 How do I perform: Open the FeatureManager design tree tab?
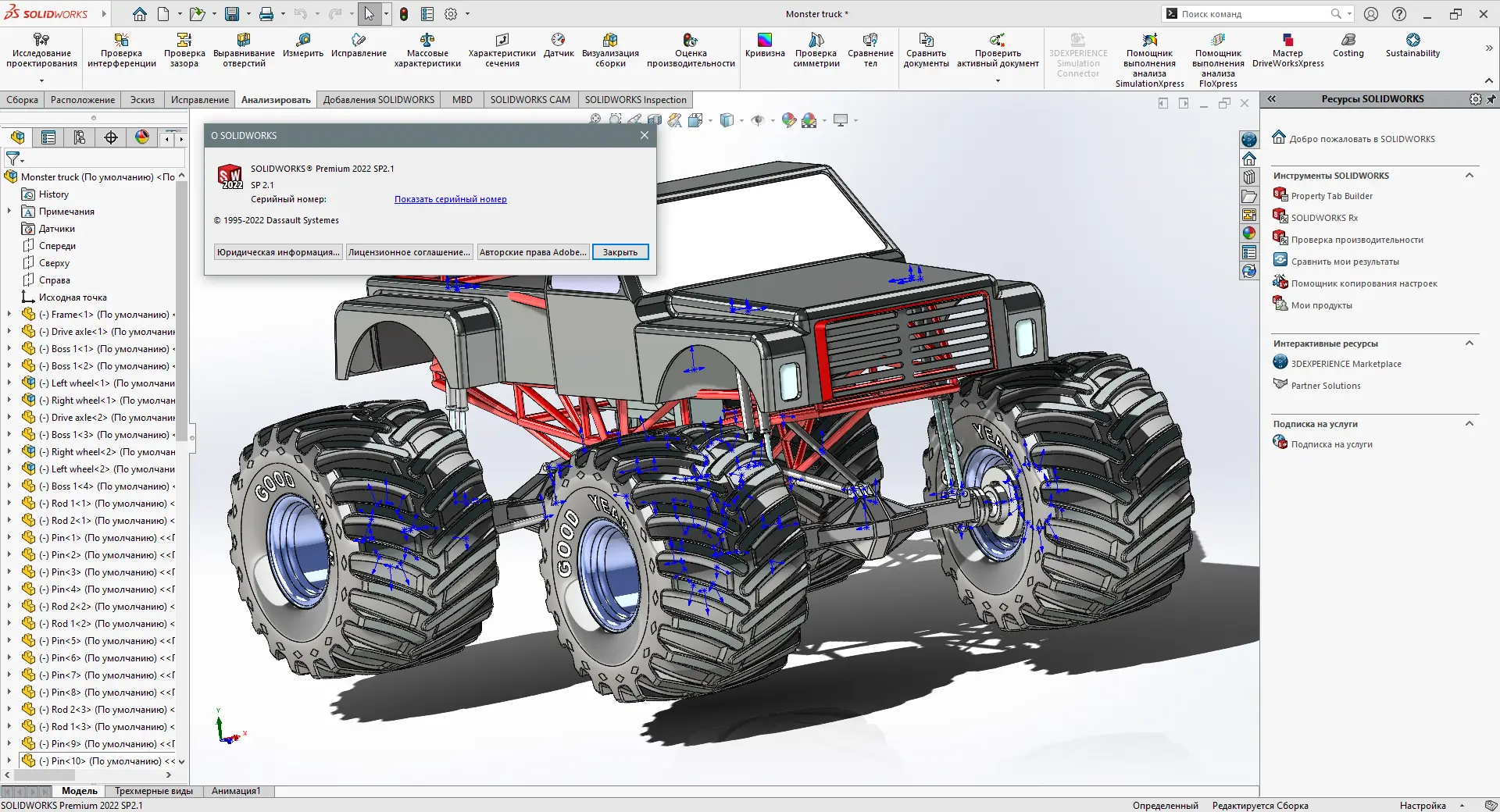[17, 137]
